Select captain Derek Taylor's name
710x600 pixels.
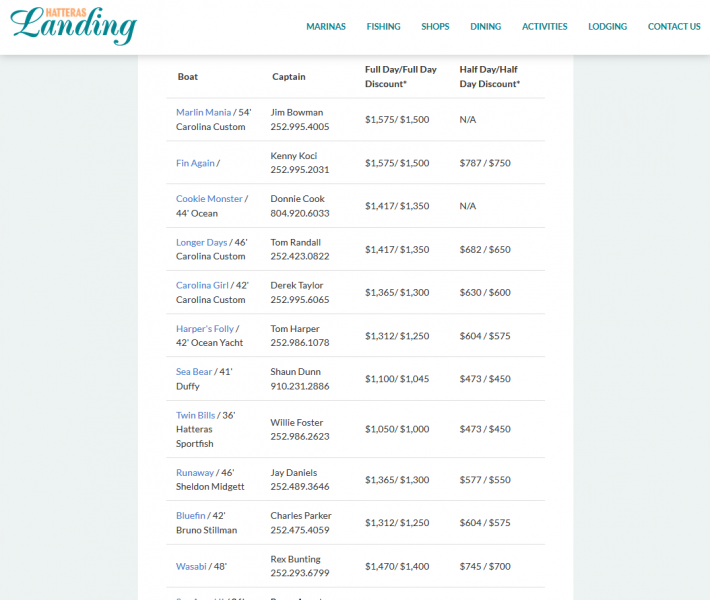click(x=297, y=285)
